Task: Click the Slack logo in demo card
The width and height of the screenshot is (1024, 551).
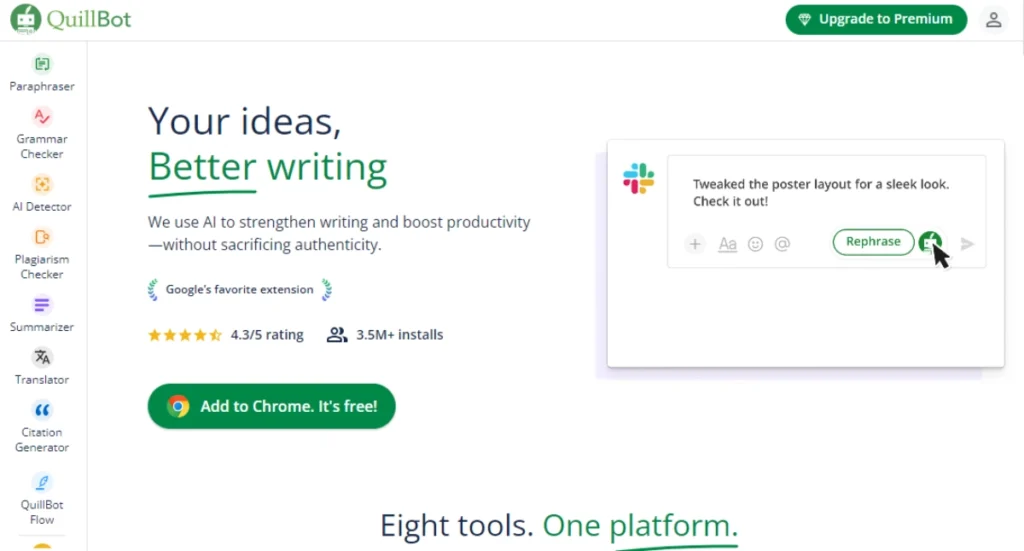Action: coord(638,178)
